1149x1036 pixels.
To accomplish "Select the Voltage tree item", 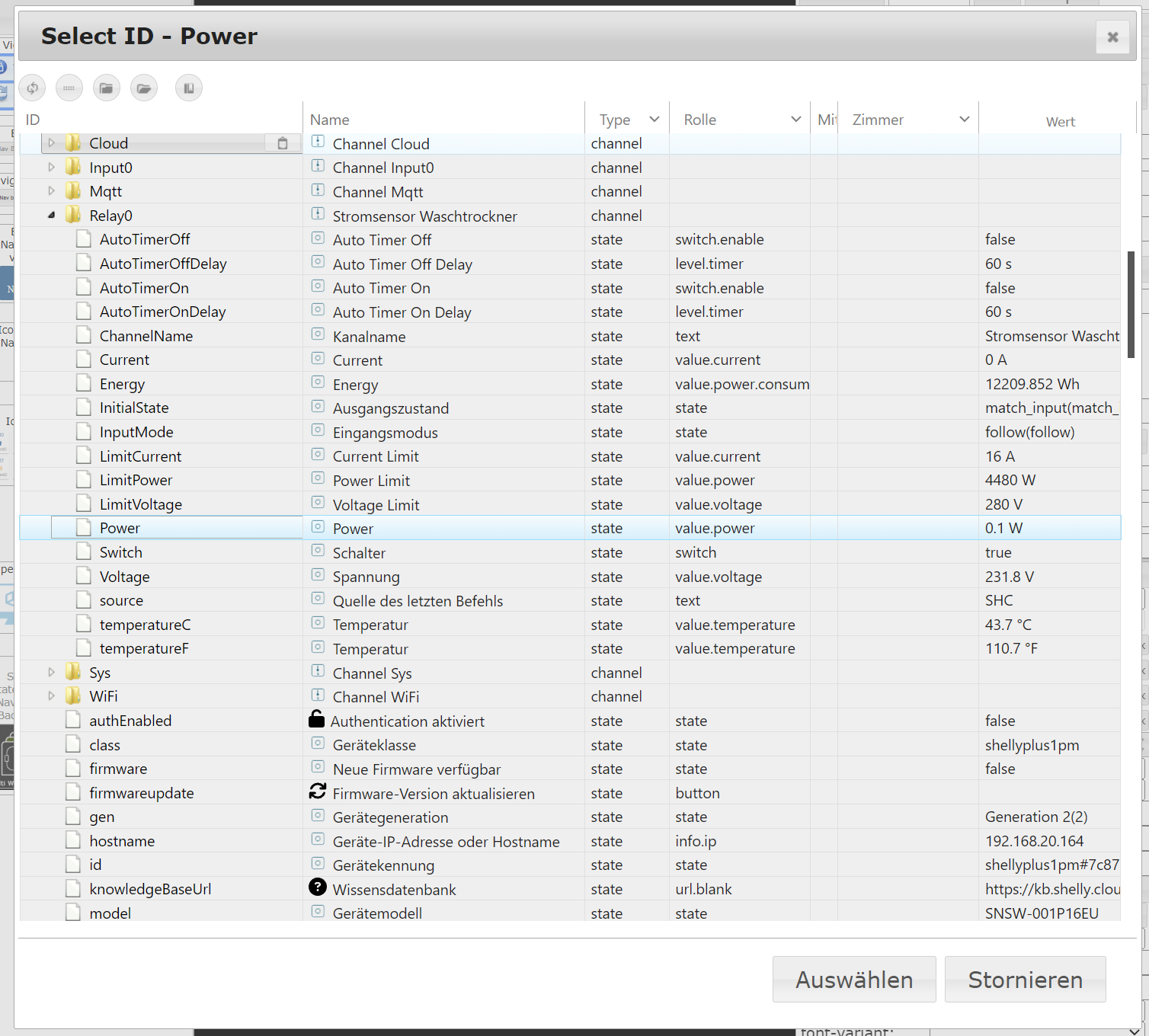I will [125, 577].
